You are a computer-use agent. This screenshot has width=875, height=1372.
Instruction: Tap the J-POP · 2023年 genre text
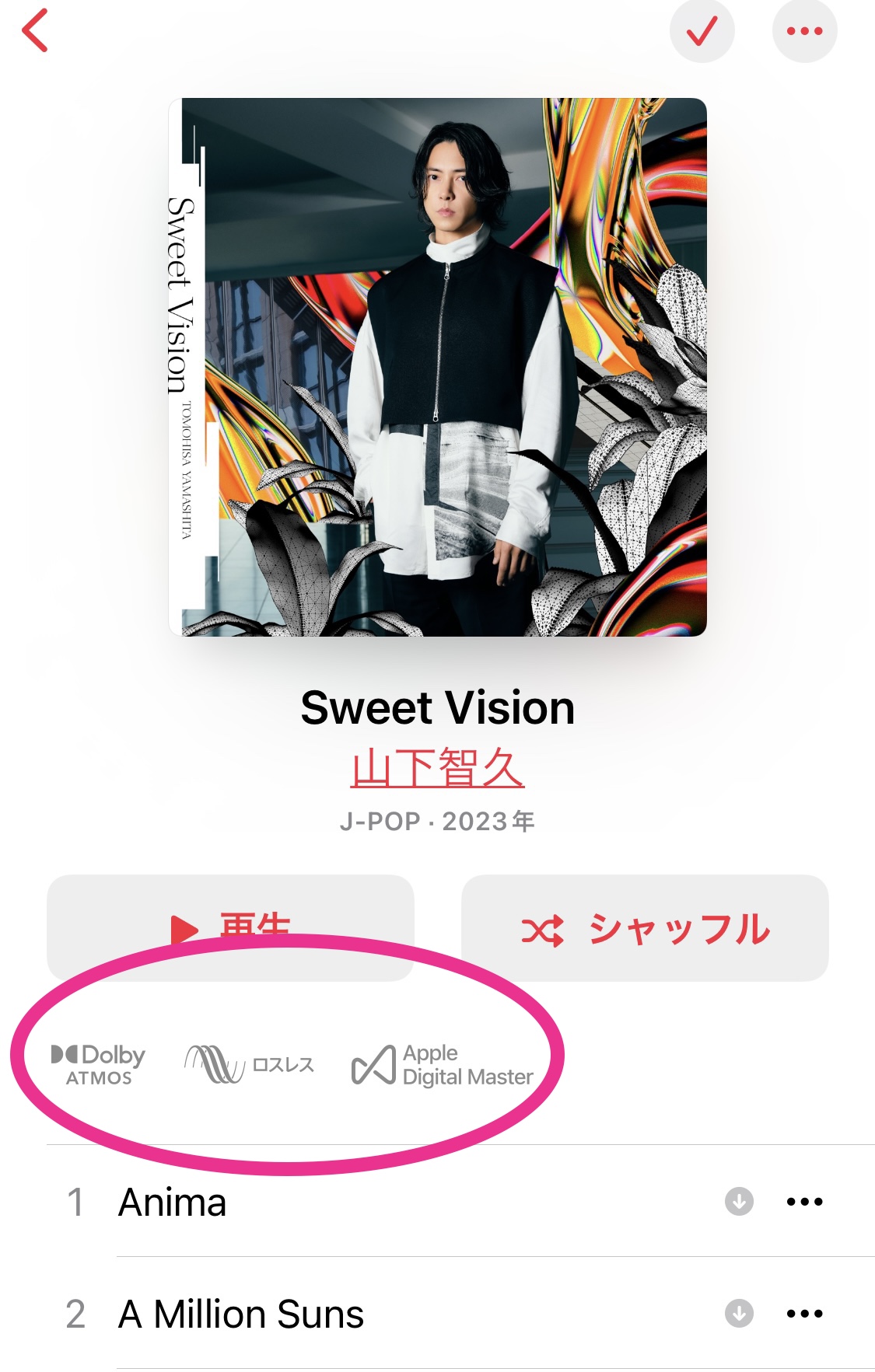click(x=437, y=821)
